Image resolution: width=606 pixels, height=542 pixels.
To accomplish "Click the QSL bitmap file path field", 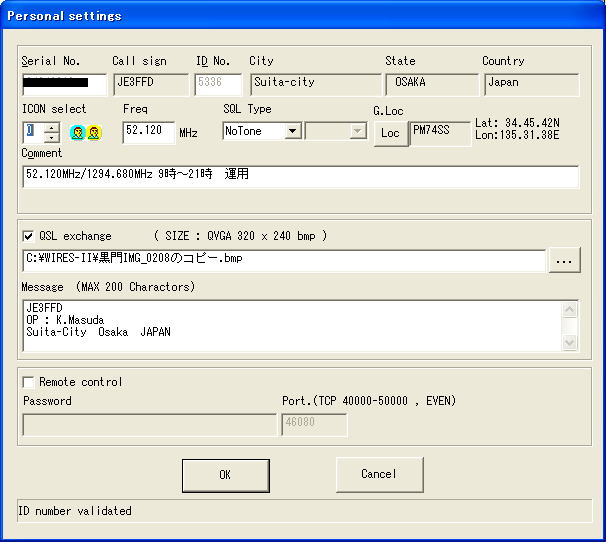I will [x=284, y=260].
